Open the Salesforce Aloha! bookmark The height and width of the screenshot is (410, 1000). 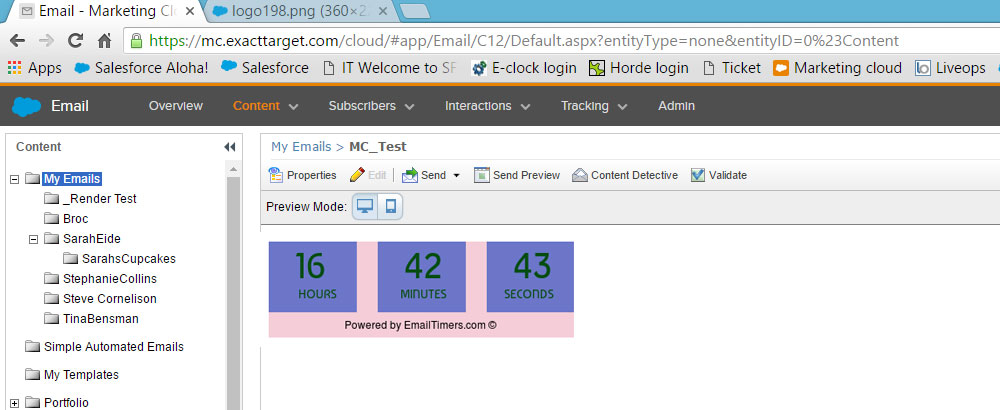(x=141, y=68)
